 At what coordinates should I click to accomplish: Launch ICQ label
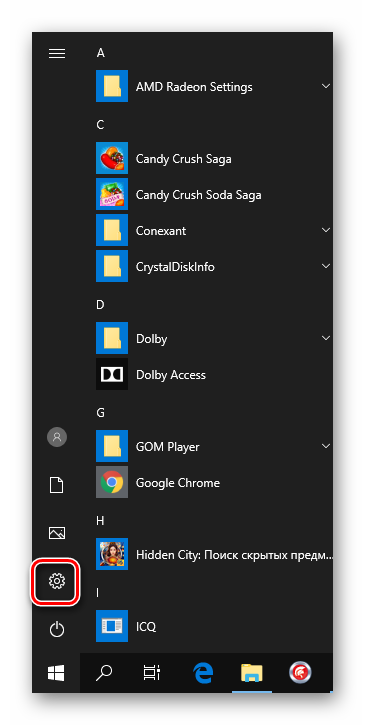coord(146,627)
